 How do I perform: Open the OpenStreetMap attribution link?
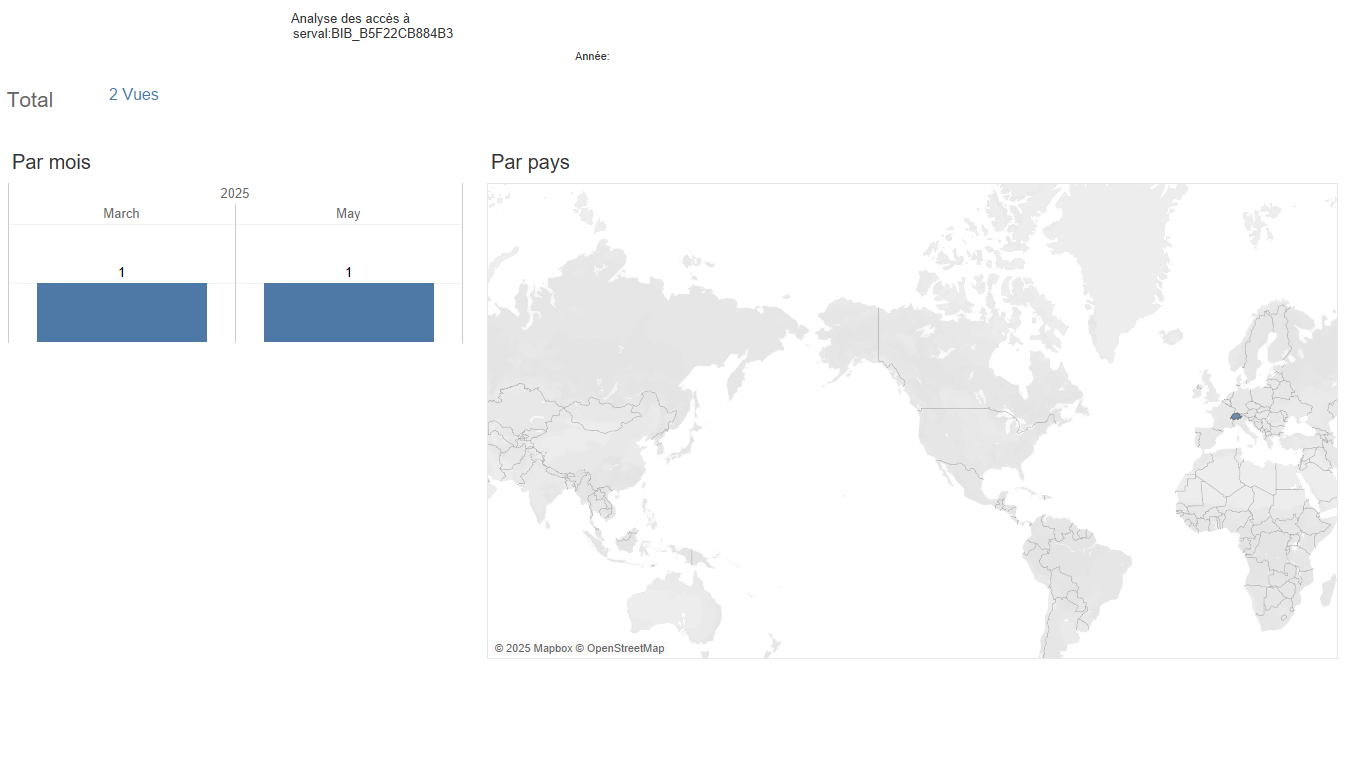coord(625,649)
